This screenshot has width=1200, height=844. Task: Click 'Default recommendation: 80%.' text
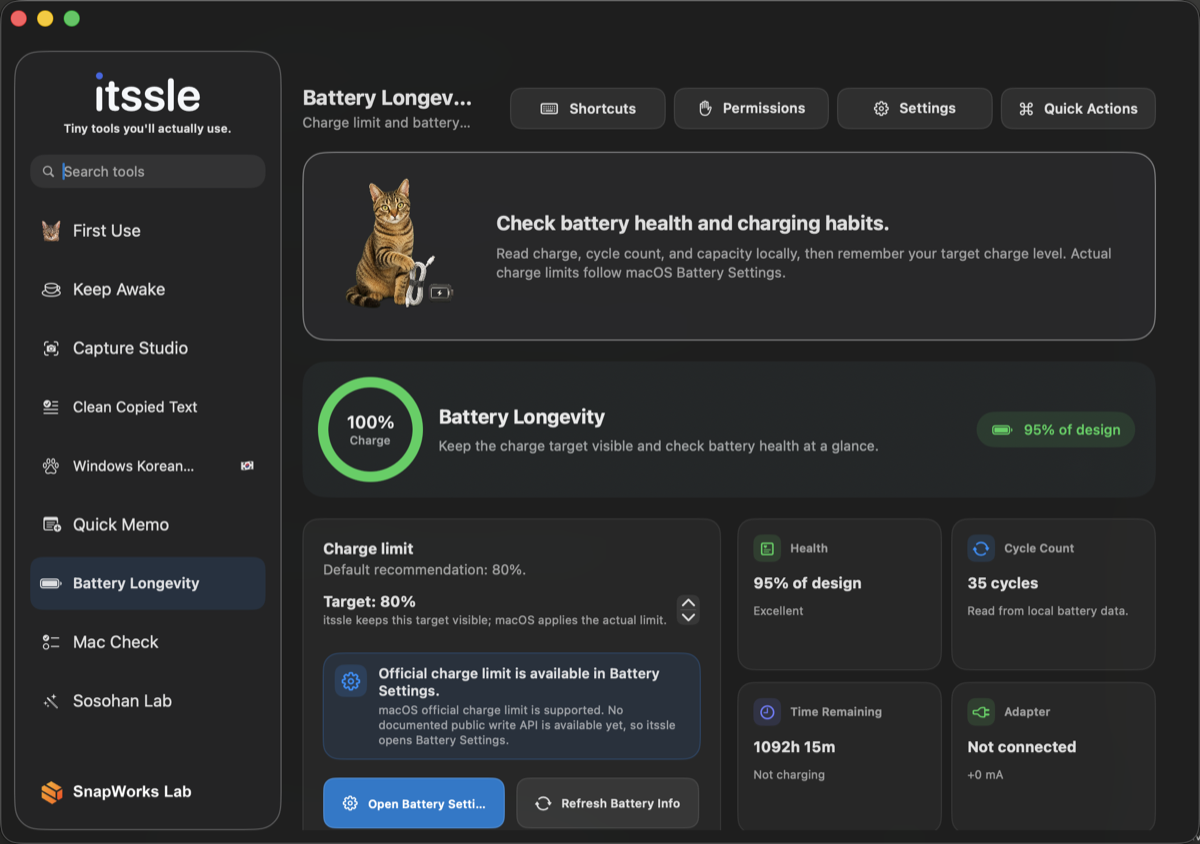pyautogui.click(x=424, y=570)
